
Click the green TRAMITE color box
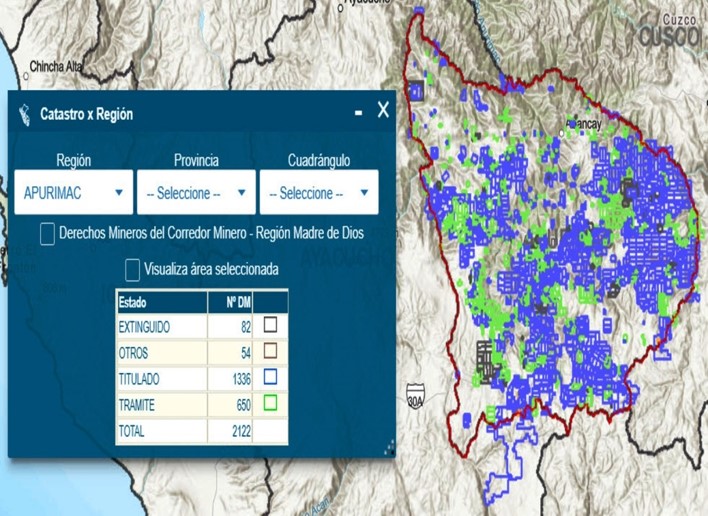coord(270,404)
